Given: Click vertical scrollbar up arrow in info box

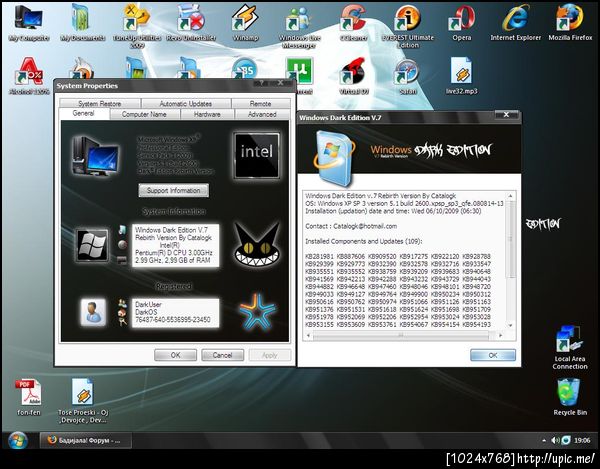Looking at the screenshot, I should (x=510, y=196).
